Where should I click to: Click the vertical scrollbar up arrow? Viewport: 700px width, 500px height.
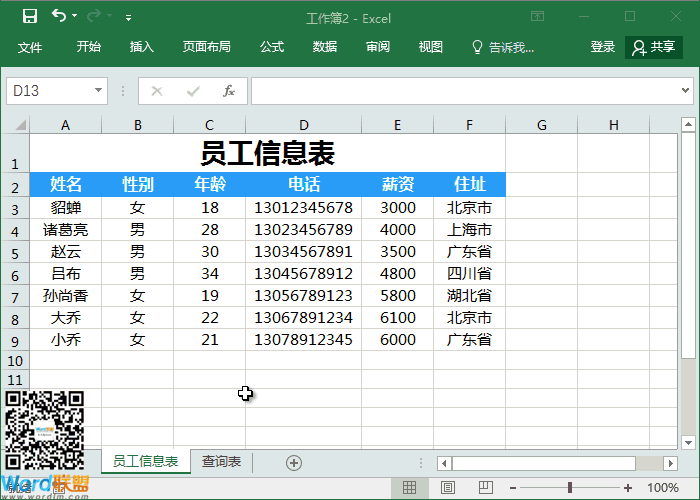point(688,125)
